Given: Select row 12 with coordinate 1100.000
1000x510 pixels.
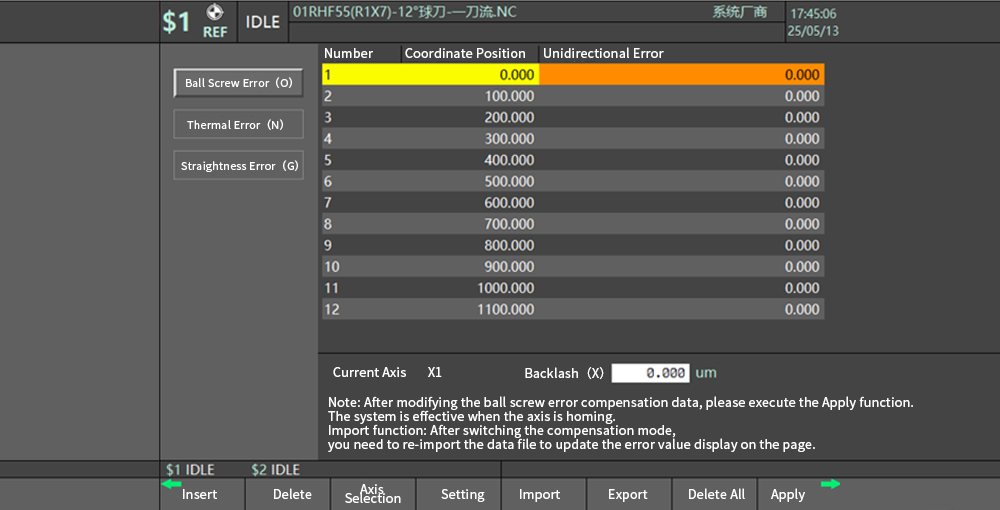Looking at the screenshot, I should 572,310.
